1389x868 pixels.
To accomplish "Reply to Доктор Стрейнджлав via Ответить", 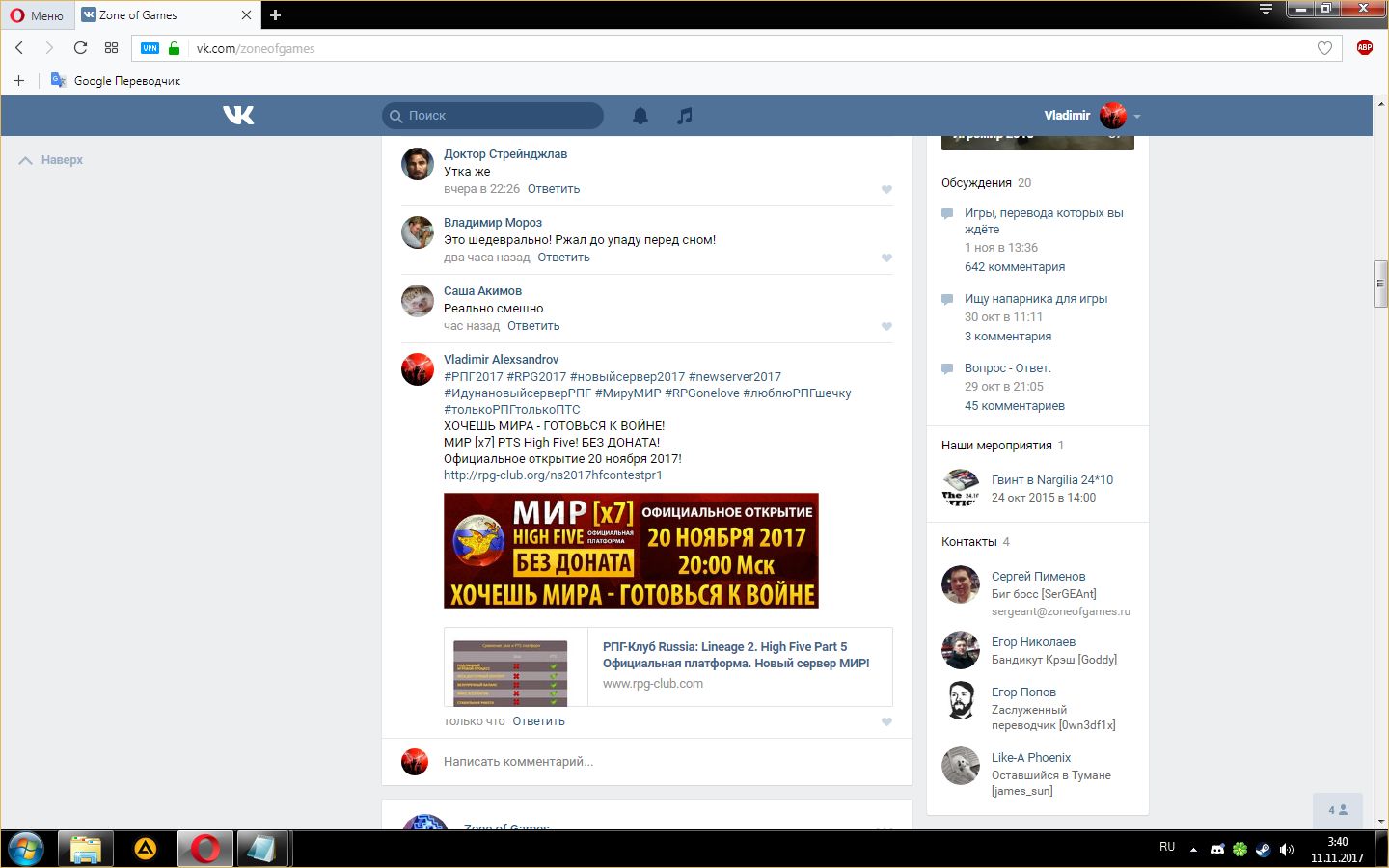I will click(554, 189).
